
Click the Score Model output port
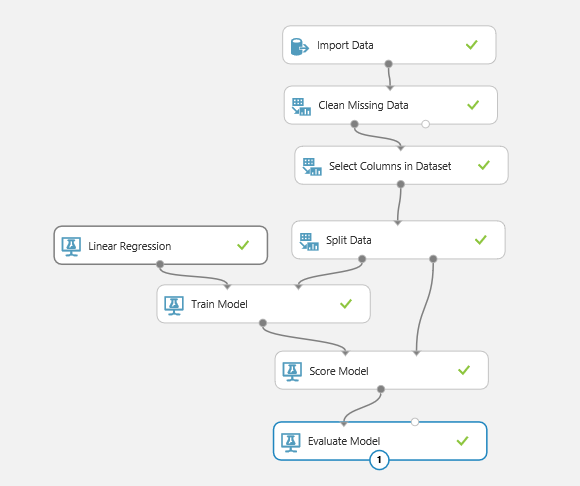coord(381,389)
